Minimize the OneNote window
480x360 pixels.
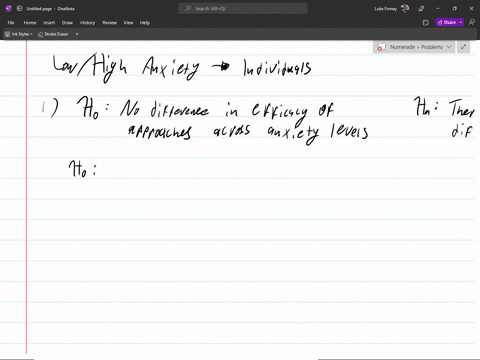coord(438,9)
